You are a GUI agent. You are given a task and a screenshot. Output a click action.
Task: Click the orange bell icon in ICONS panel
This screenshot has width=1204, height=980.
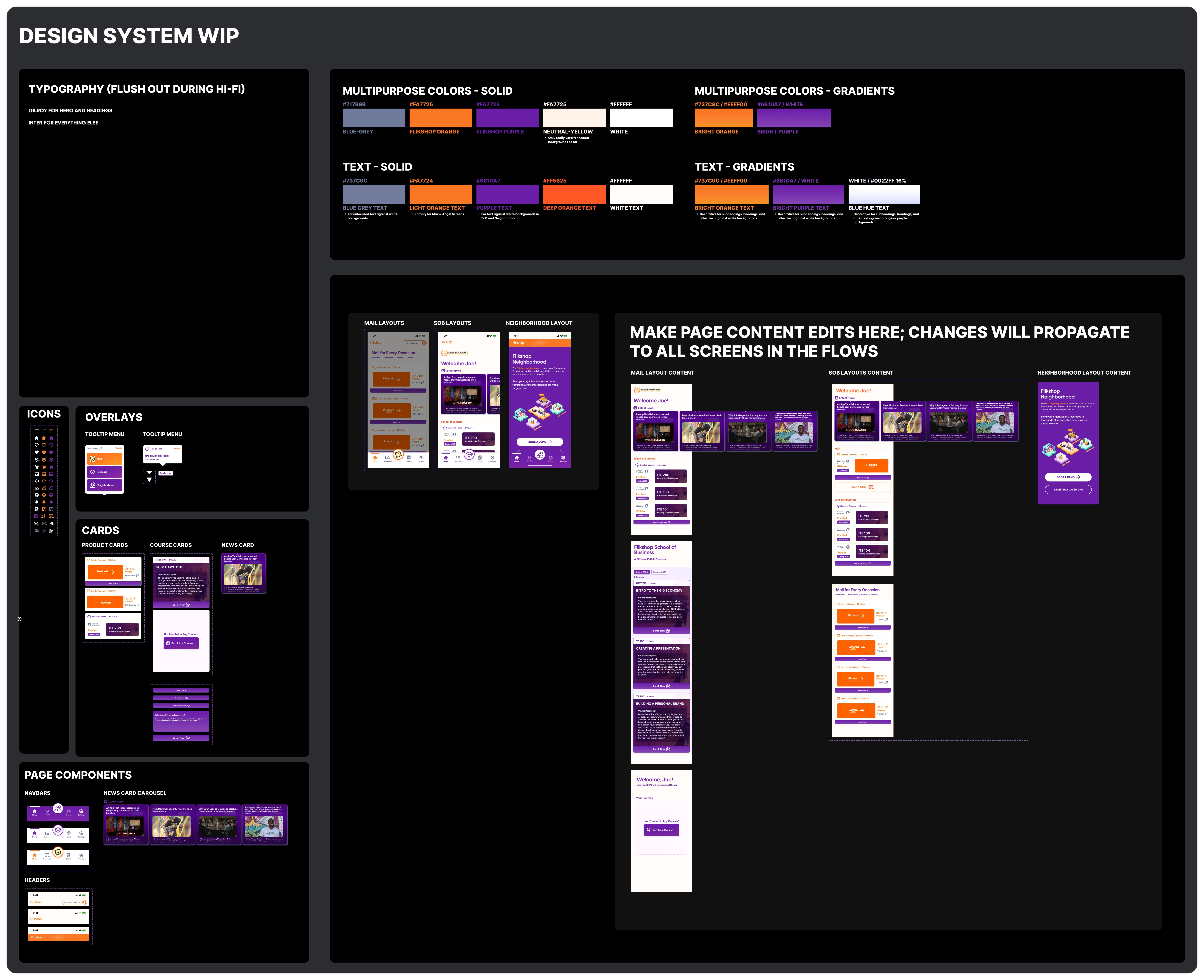[x=44, y=502]
